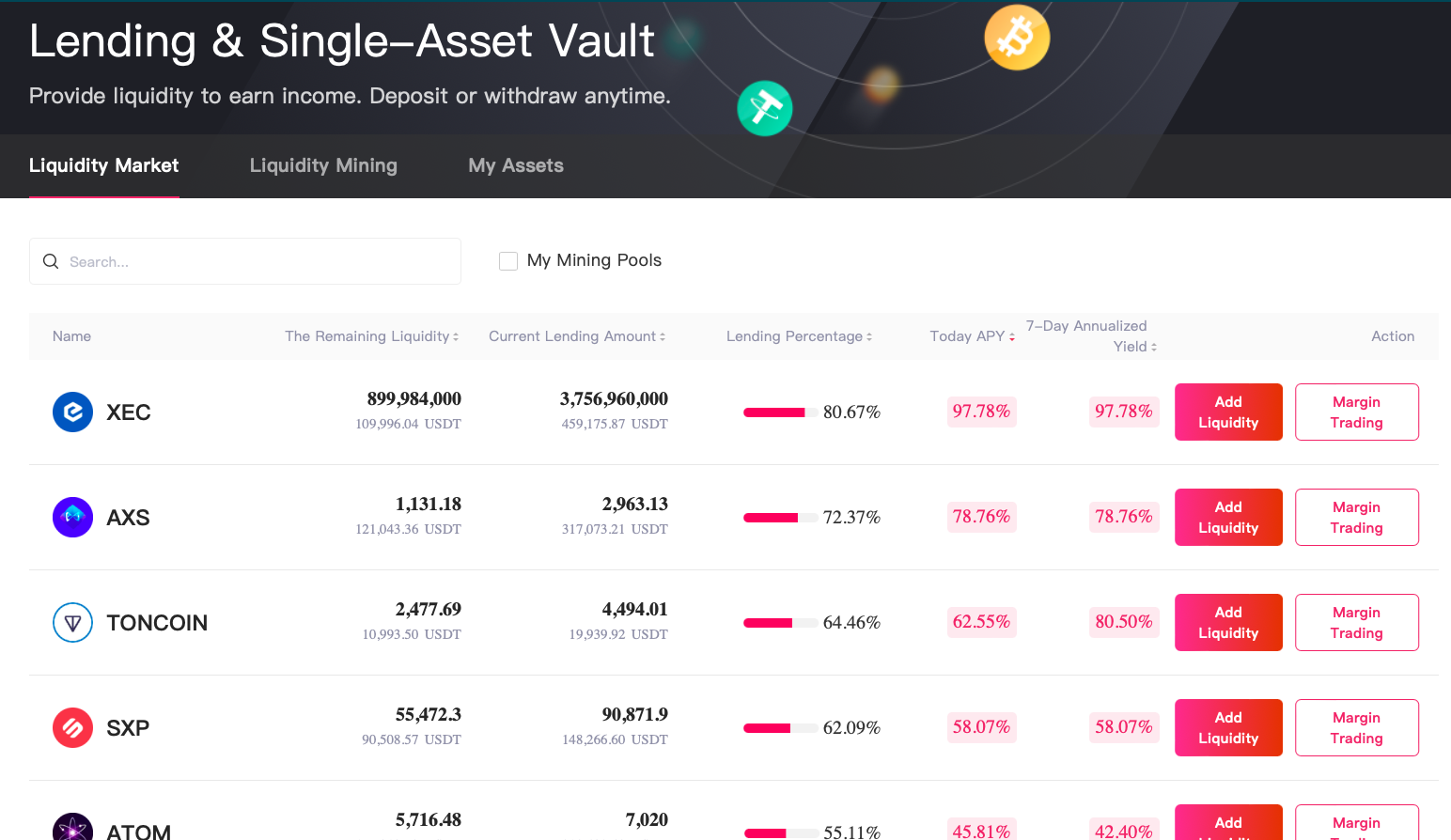The height and width of the screenshot is (840, 1451).
Task: Click TONCOIN lending percentage progress bar
Action: click(x=780, y=623)
